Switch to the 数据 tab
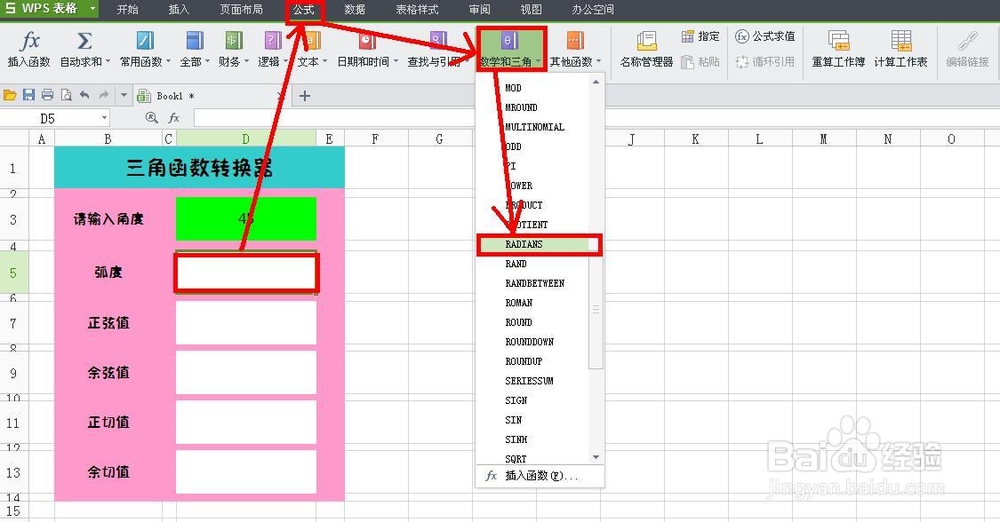1000x522 pixels. [x=355, y=10]
